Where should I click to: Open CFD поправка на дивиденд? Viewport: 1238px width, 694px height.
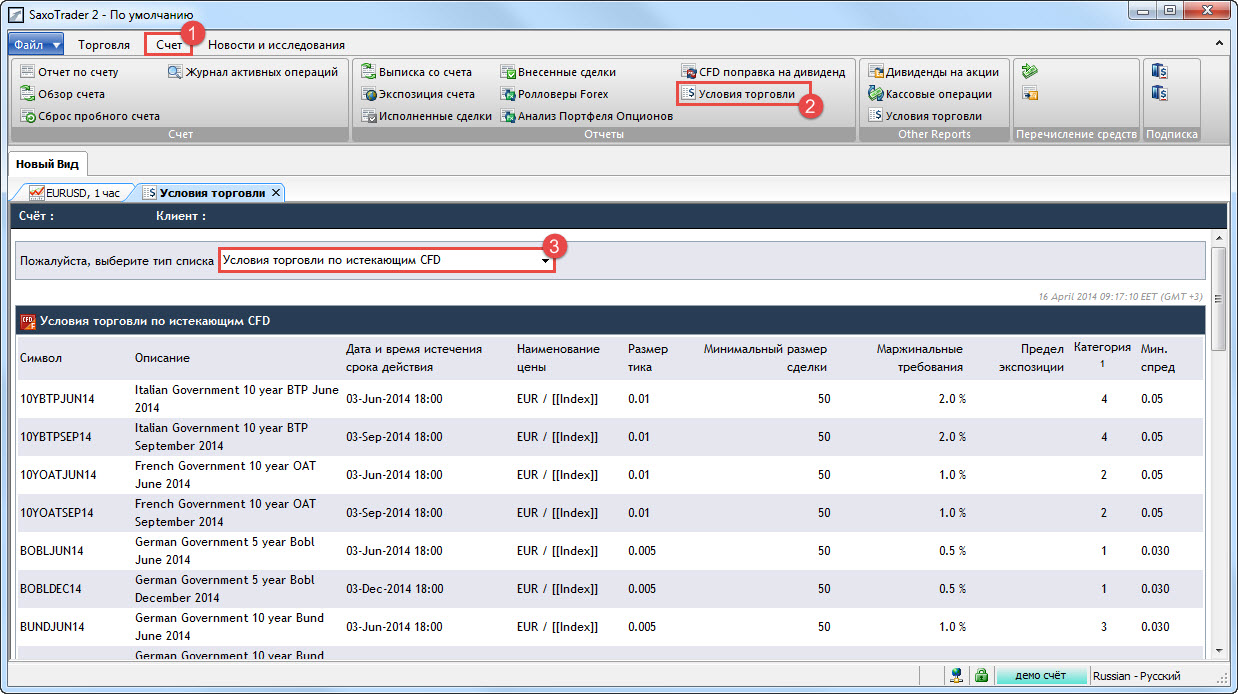764,72
